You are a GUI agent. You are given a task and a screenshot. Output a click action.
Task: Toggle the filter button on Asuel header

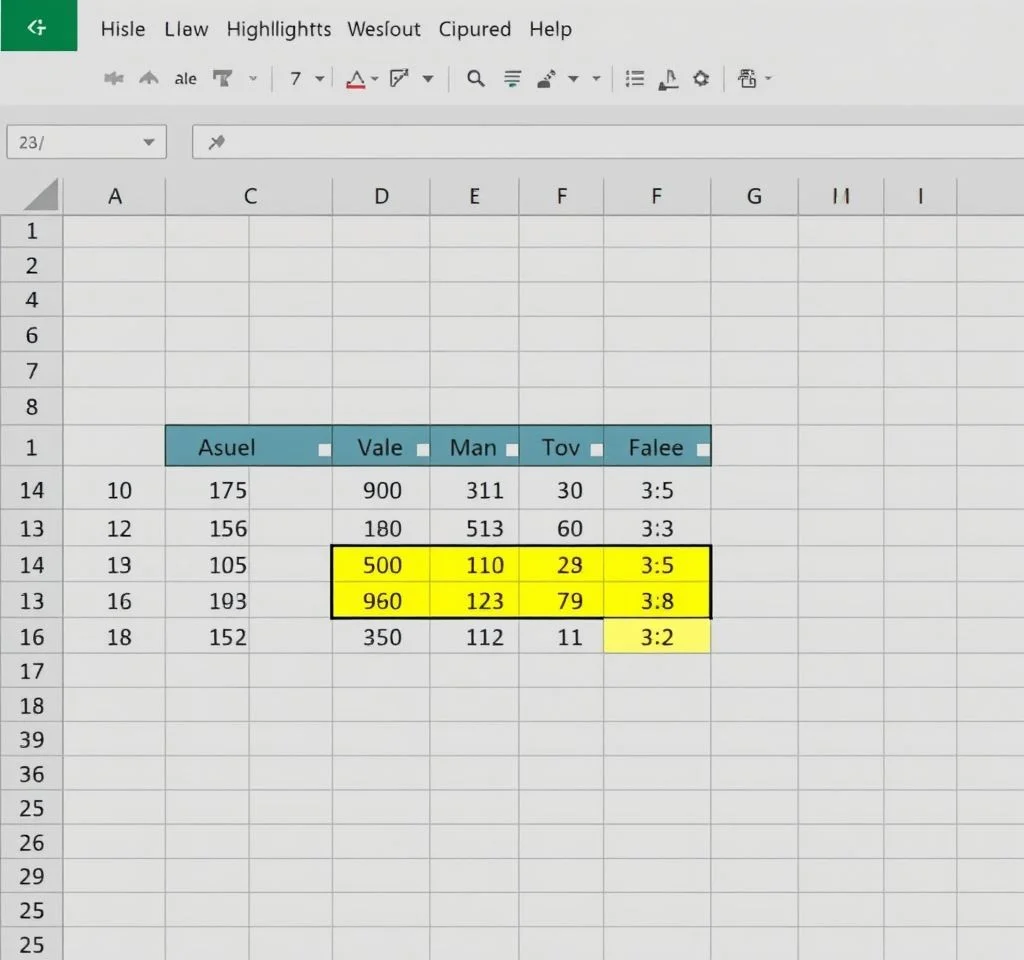[x=323, y=450]
